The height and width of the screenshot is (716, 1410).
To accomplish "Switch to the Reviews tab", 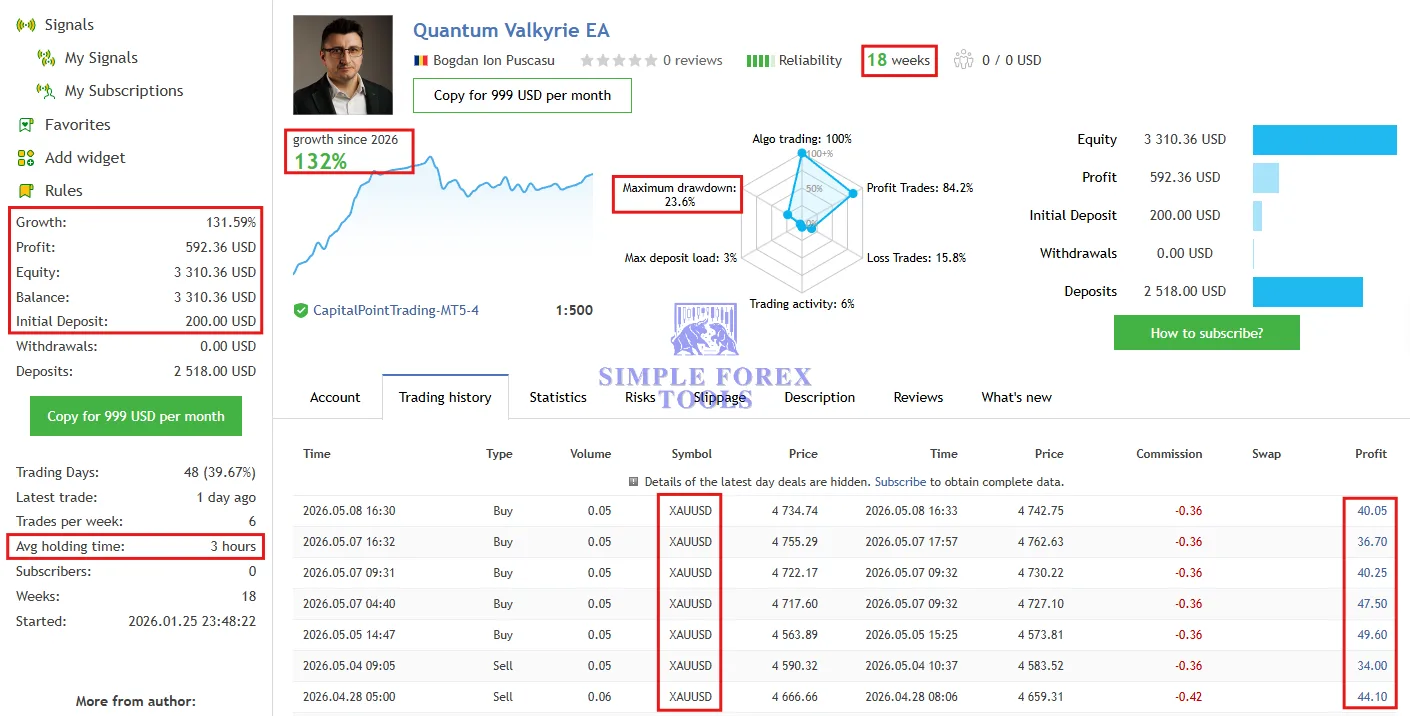I will (918, 397).
